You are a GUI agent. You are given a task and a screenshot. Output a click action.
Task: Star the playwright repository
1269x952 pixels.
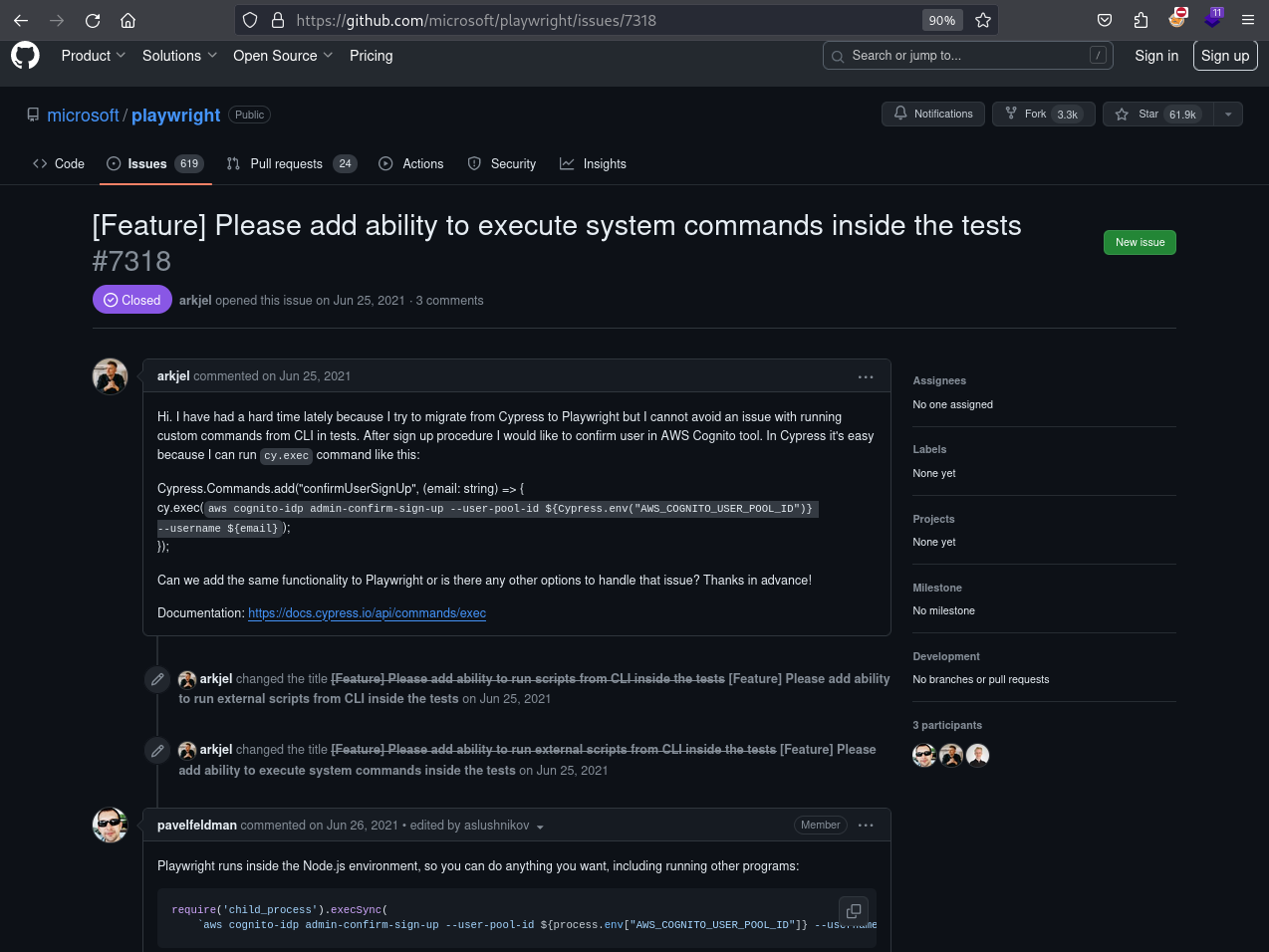(1158, 115)
